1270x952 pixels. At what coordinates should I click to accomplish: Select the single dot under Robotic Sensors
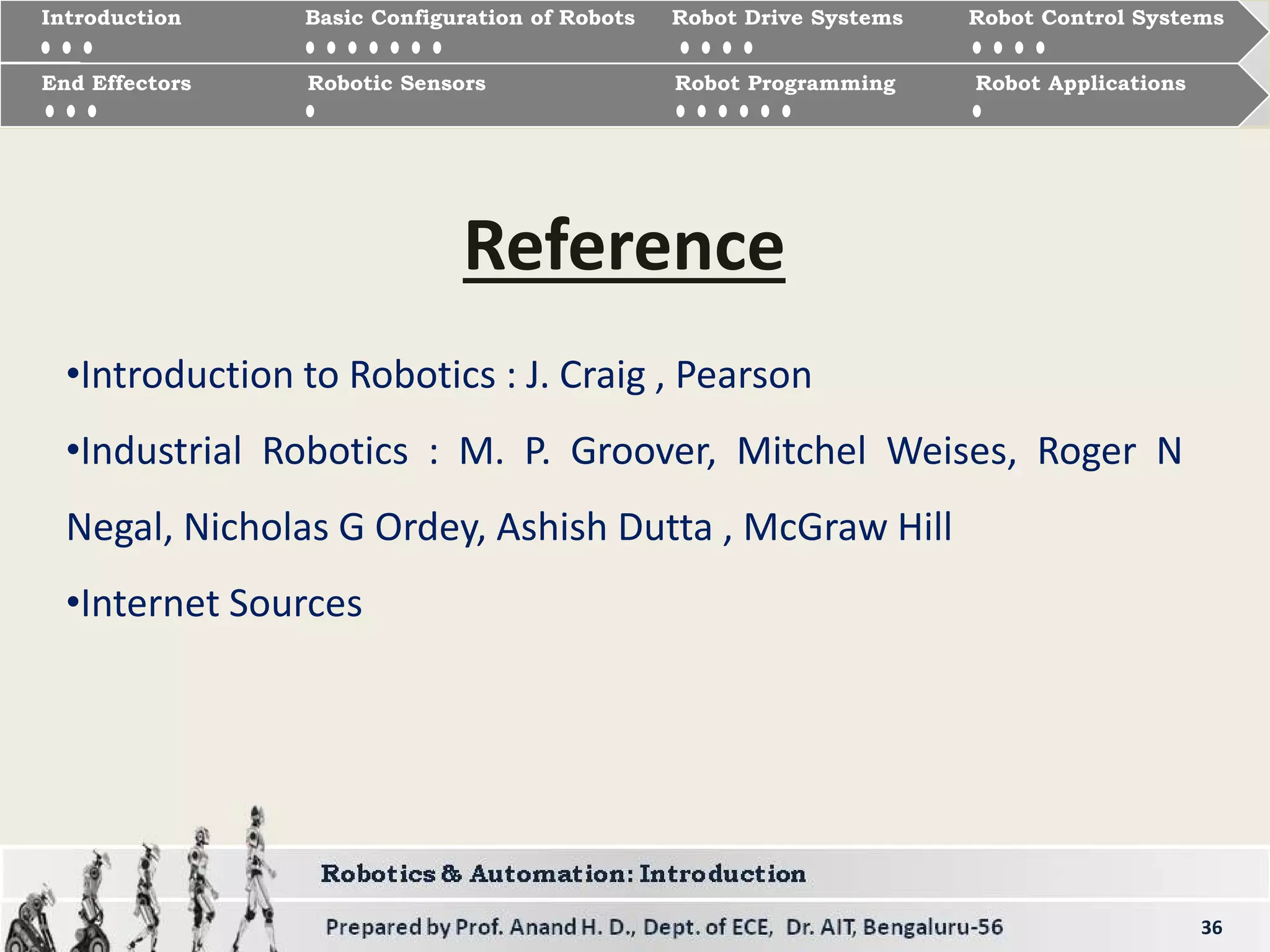pyautogui.click(x=310, y=111)
